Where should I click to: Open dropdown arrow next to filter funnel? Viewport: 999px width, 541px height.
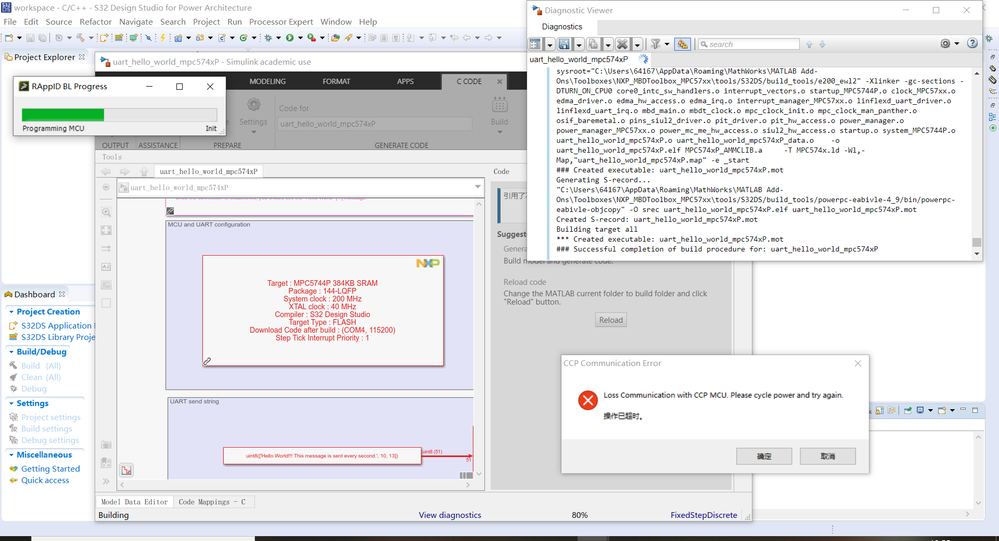point(667,45)
